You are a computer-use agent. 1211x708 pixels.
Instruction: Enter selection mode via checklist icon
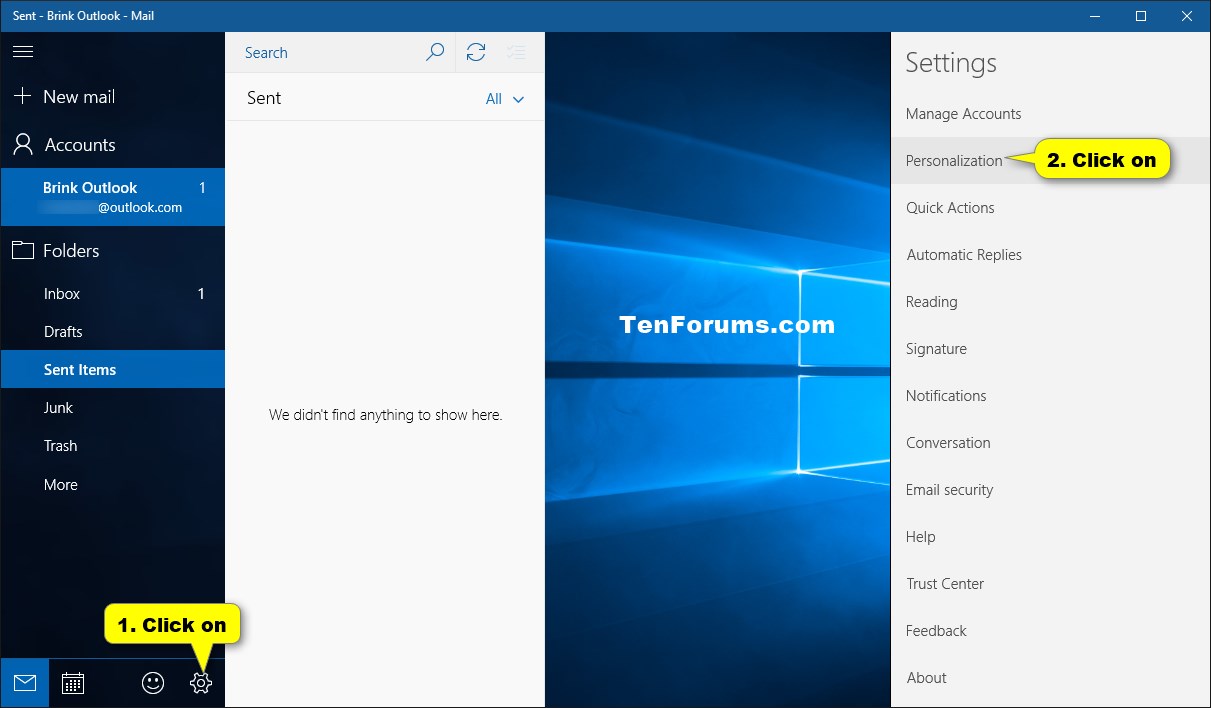coord(516,53)
